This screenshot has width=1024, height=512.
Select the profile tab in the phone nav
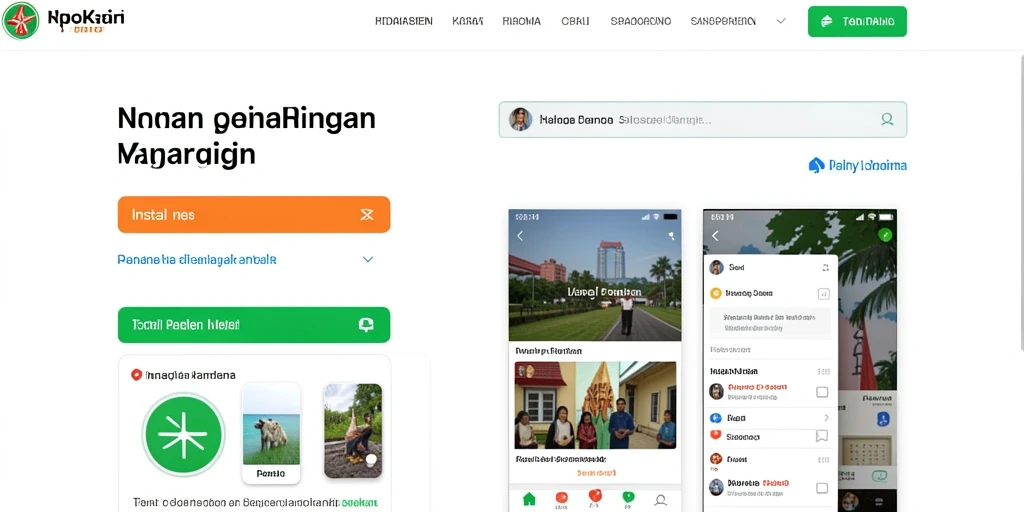661,500
